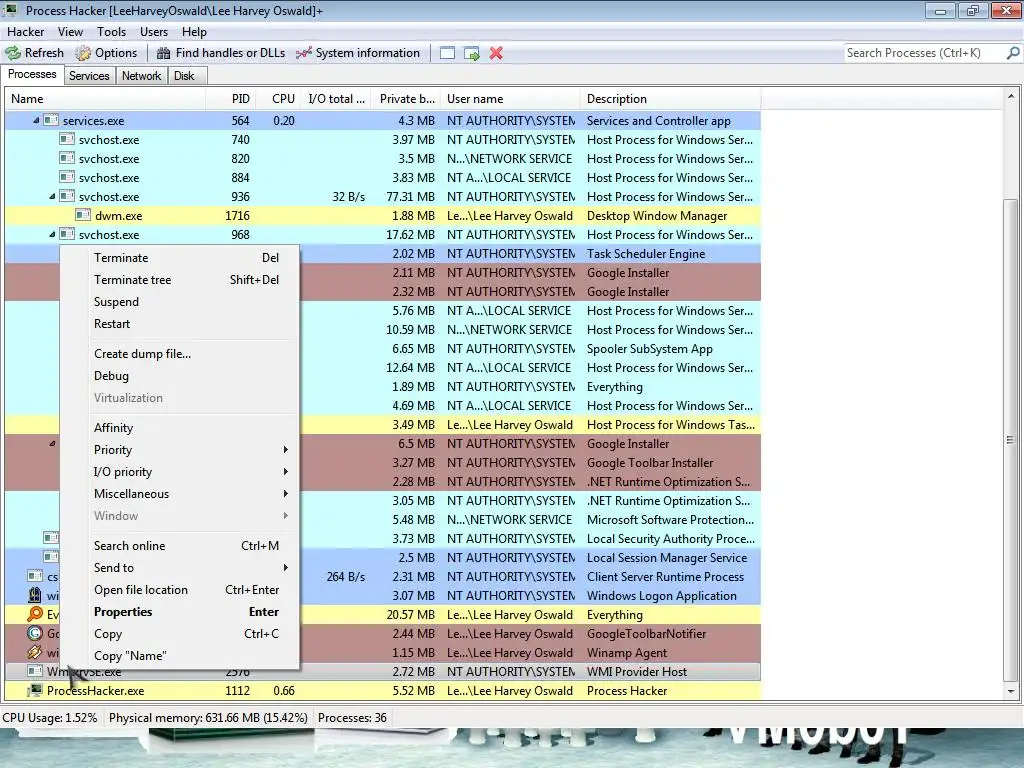
Task: Click Physical memory status entry
Action: (x=208, y=718)
